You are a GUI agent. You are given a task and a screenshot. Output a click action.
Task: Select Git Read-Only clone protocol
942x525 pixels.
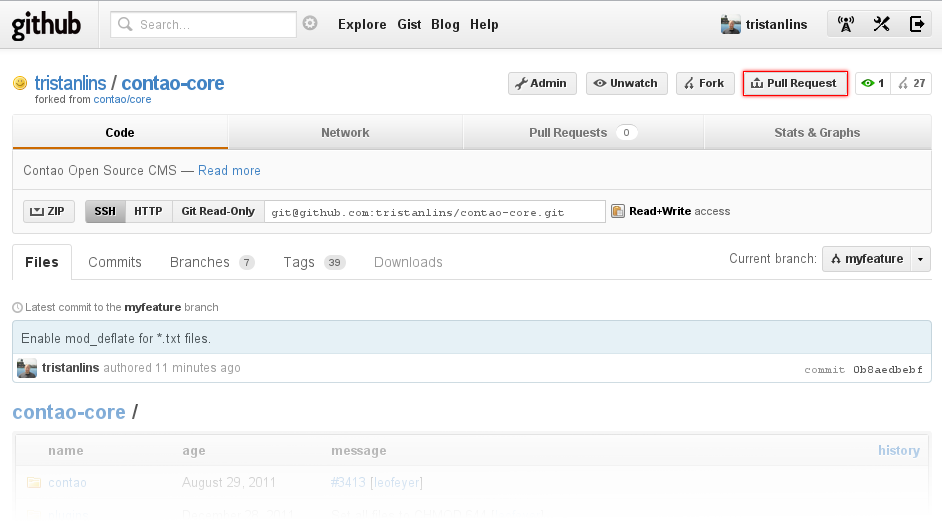point(218,211)
